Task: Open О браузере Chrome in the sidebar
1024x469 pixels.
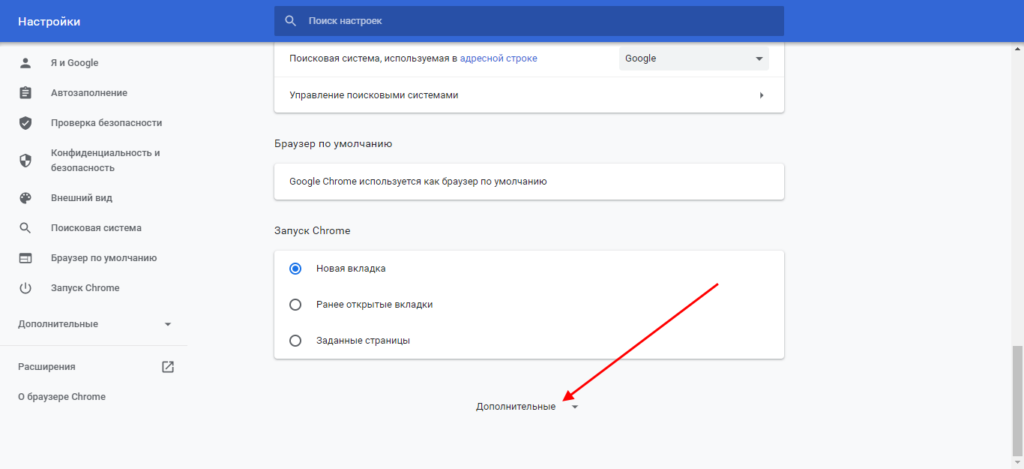Action: click(x=61, y=397)
